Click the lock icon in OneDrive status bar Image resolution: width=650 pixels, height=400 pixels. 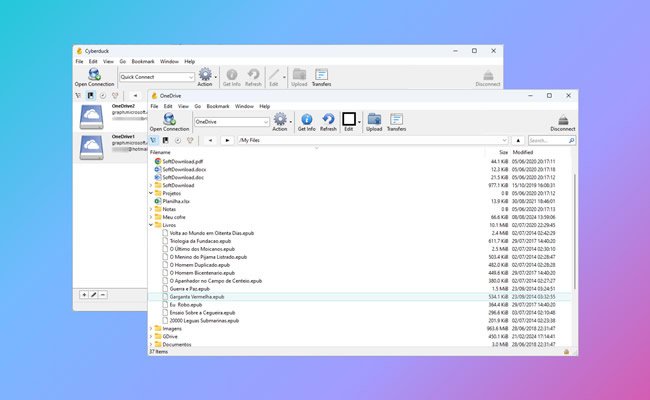pos(566,352)
